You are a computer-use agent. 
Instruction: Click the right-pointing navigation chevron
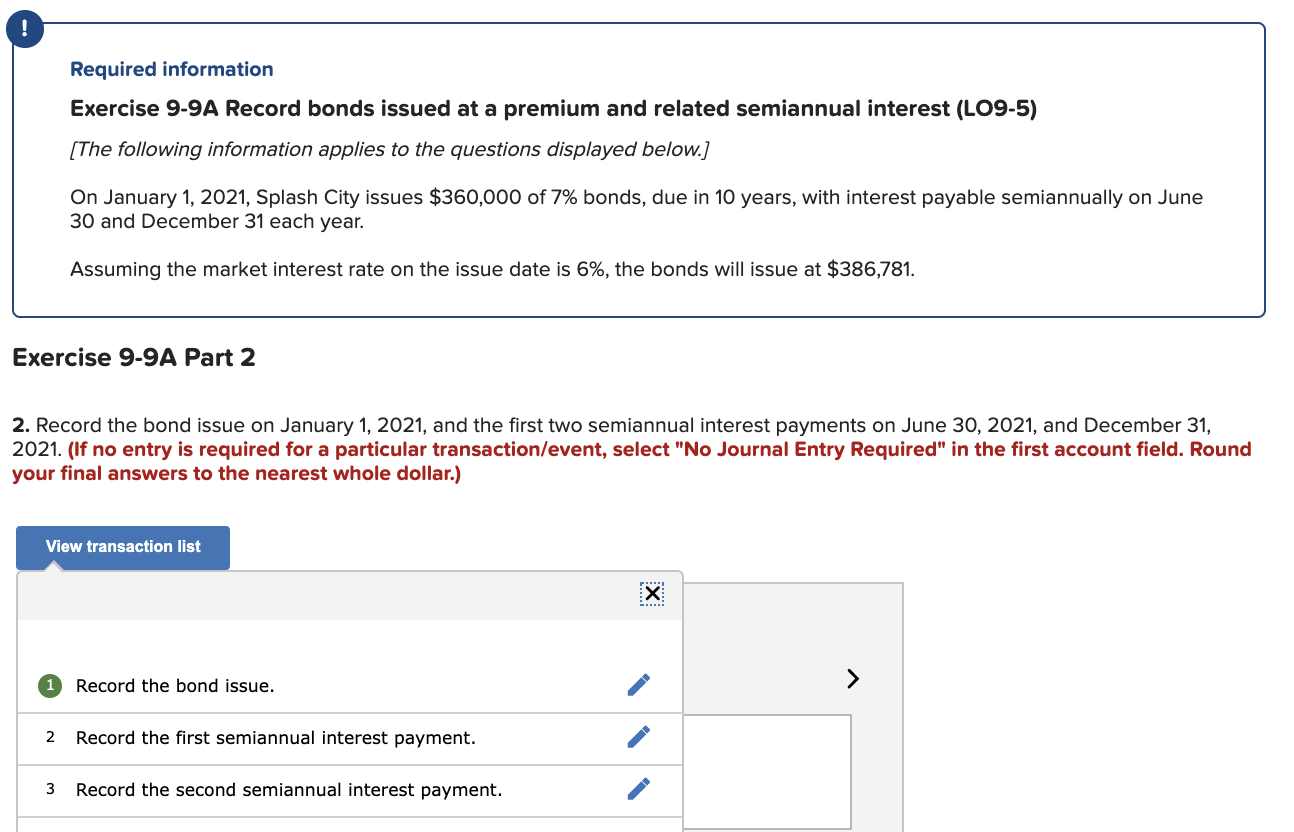pos(852,678)
